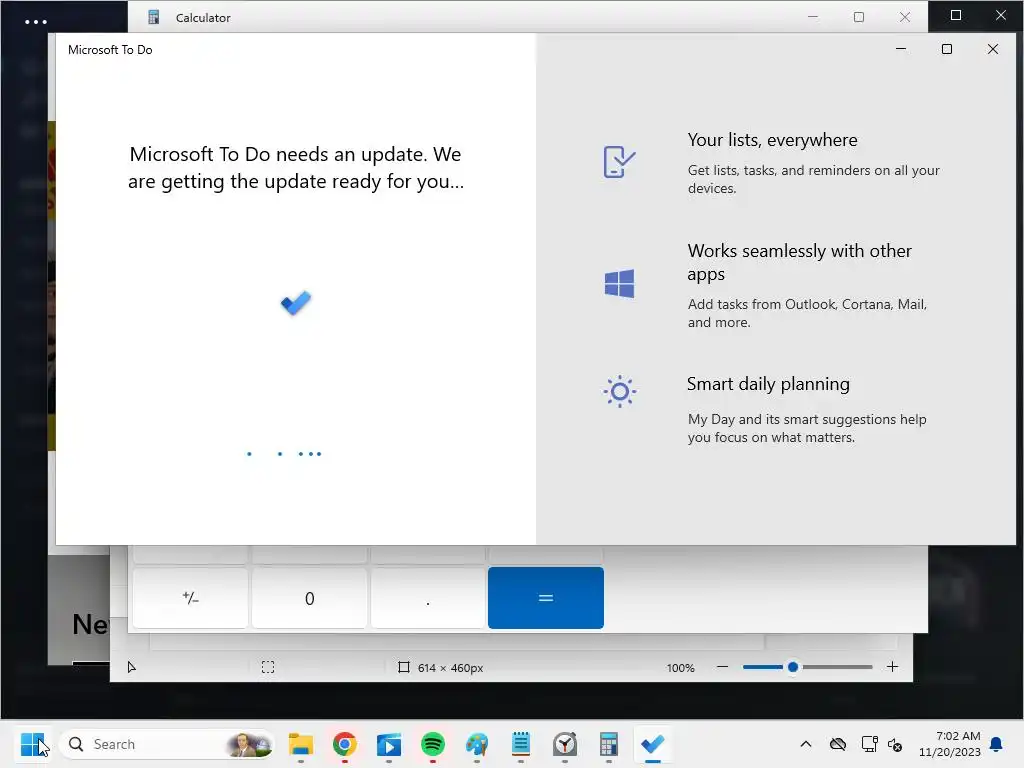Click the Calculator title bar icon
The width and height of the screenshot is (1024, 768).
coord(153,17)
